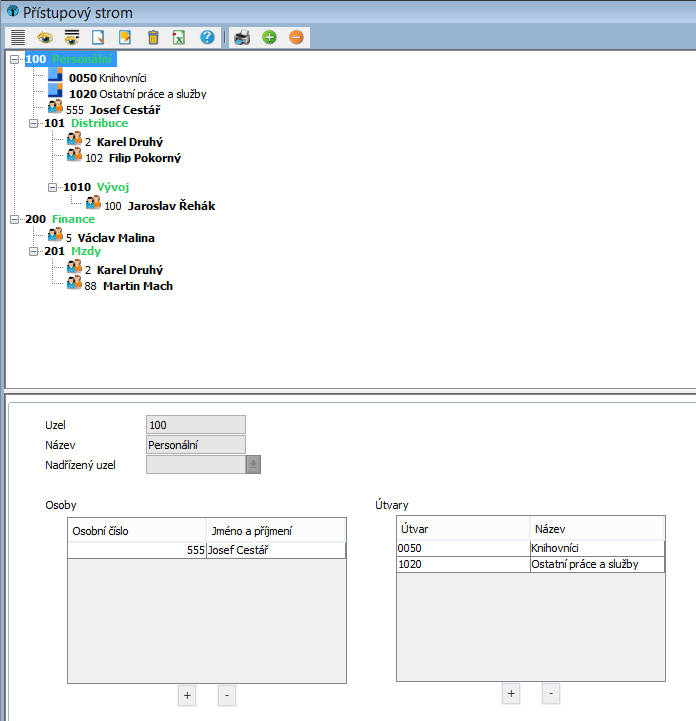696x721 pixels.
Task: Print using the printer icon
Action: pos(242,37)
